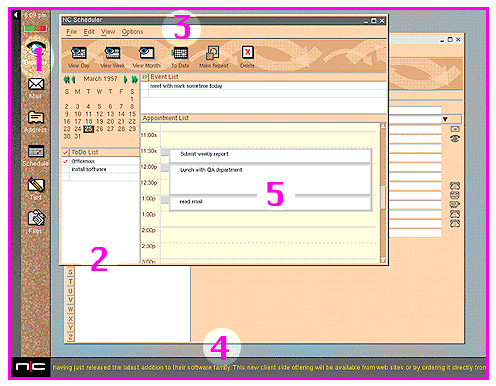This screenshot has width=496, height=386.
Task: Select the S letter tab in the address window
Action: tap(71, 272)
